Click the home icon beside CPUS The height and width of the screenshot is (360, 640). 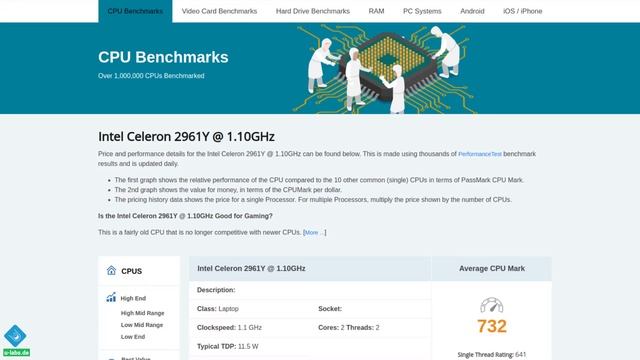tap(111, 270)
